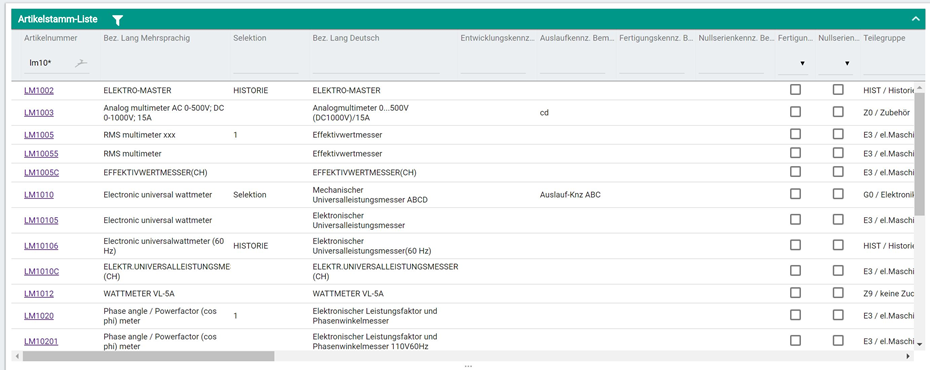Sort by Bez. Lang Deutsch column header
Viewport: 930px width, 370px height.
(346, 38)
